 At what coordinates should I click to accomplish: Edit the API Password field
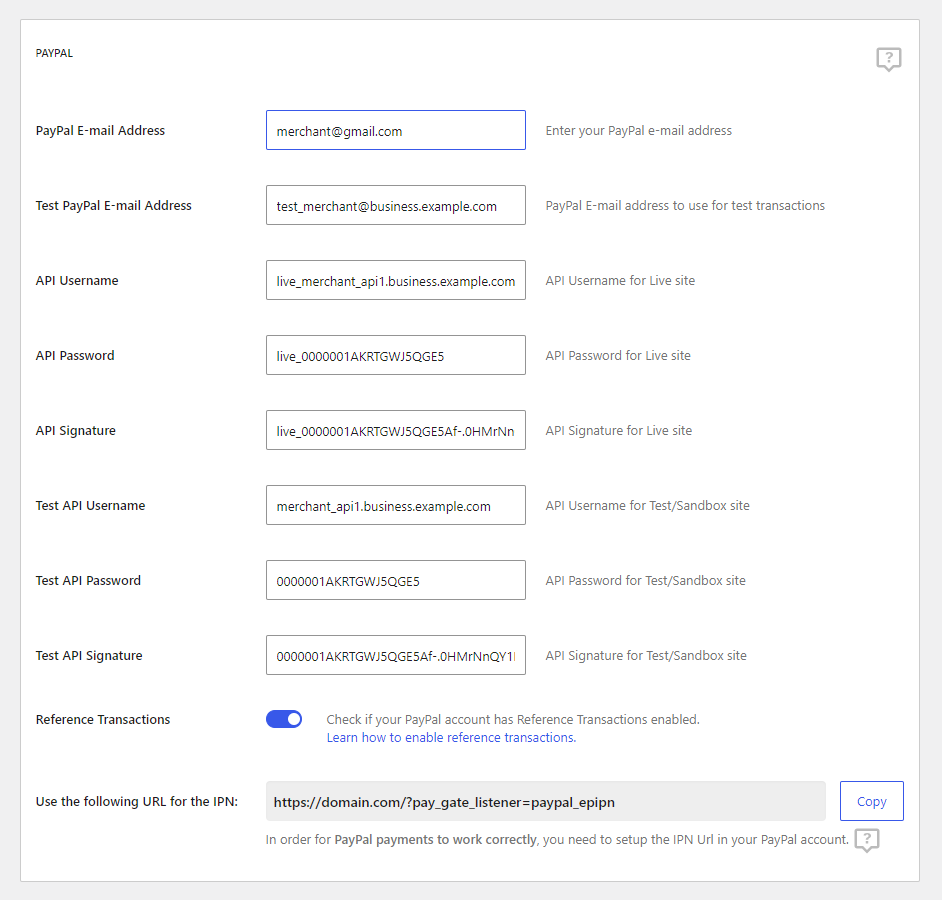pyautogui.click(x=396, y=355)
